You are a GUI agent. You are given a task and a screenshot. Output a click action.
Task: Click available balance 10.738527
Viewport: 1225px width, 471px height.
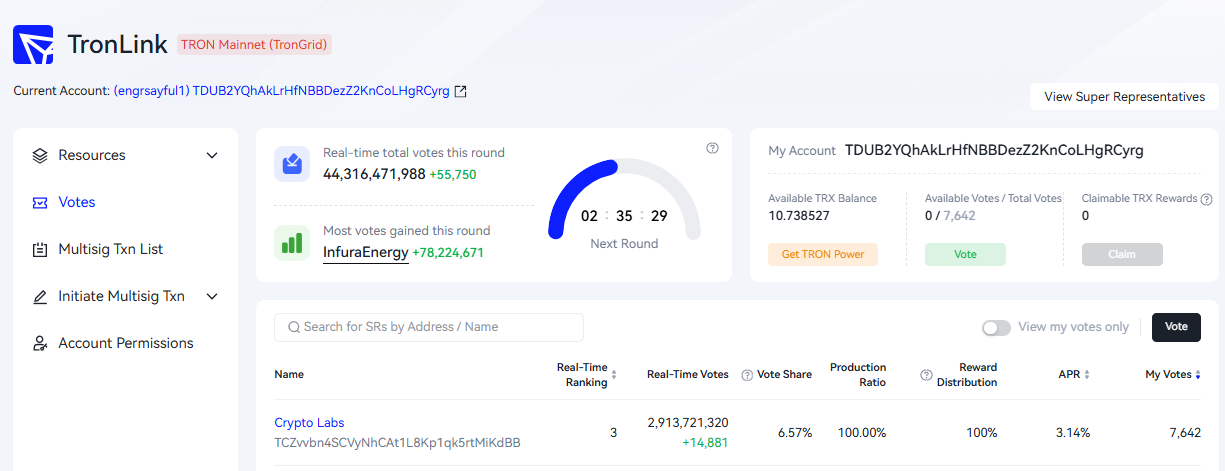pos(799,216)
